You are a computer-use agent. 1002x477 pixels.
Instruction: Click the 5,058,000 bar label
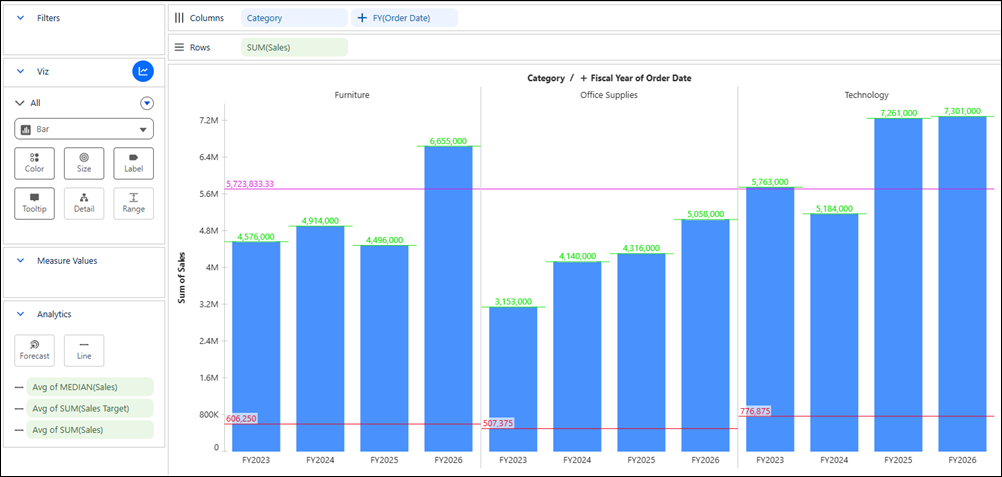point(705,214)
